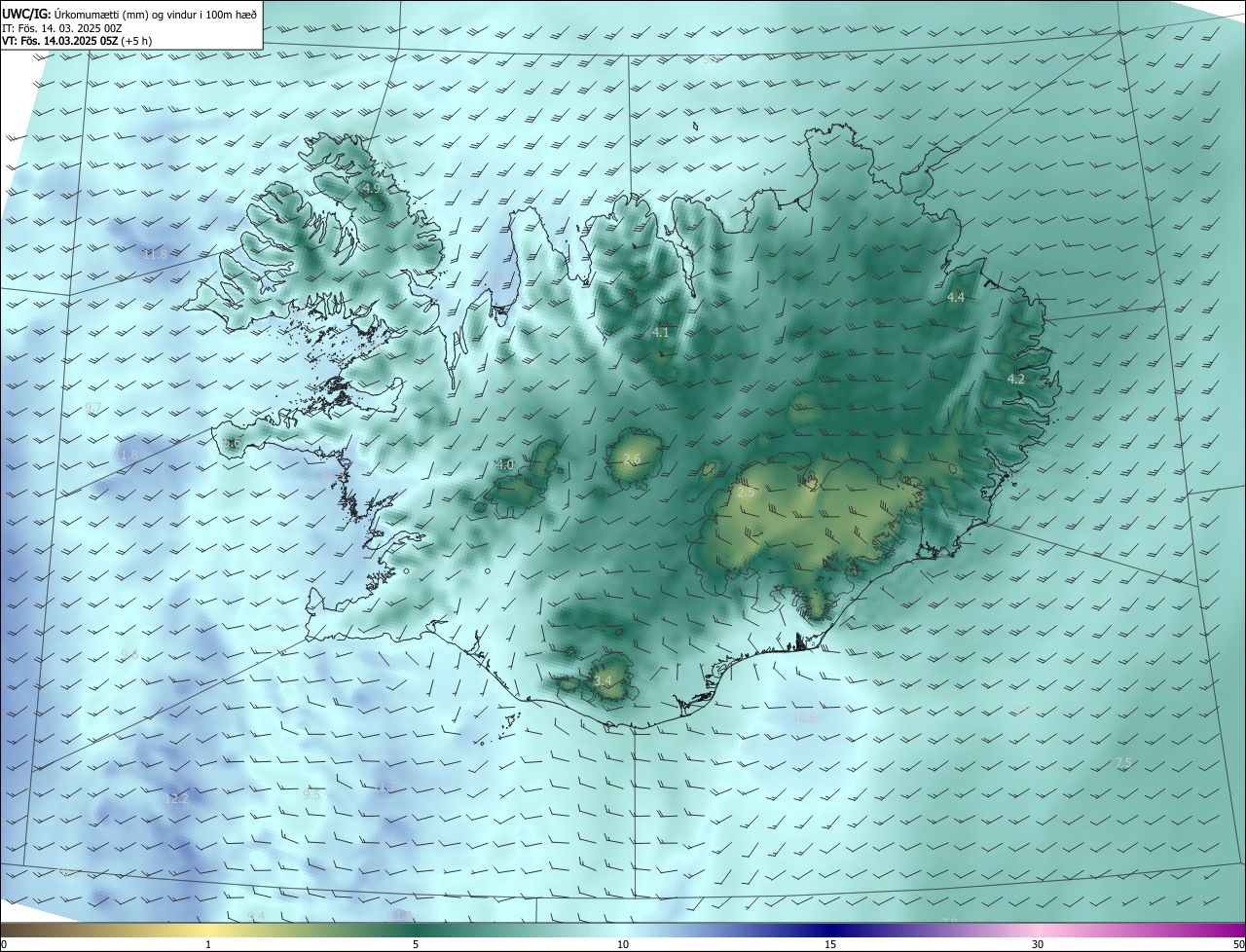Image resolution: width=1246 pixels, height=952 pixels.
Task: Click the 4.1 value label
Action: 661,333
